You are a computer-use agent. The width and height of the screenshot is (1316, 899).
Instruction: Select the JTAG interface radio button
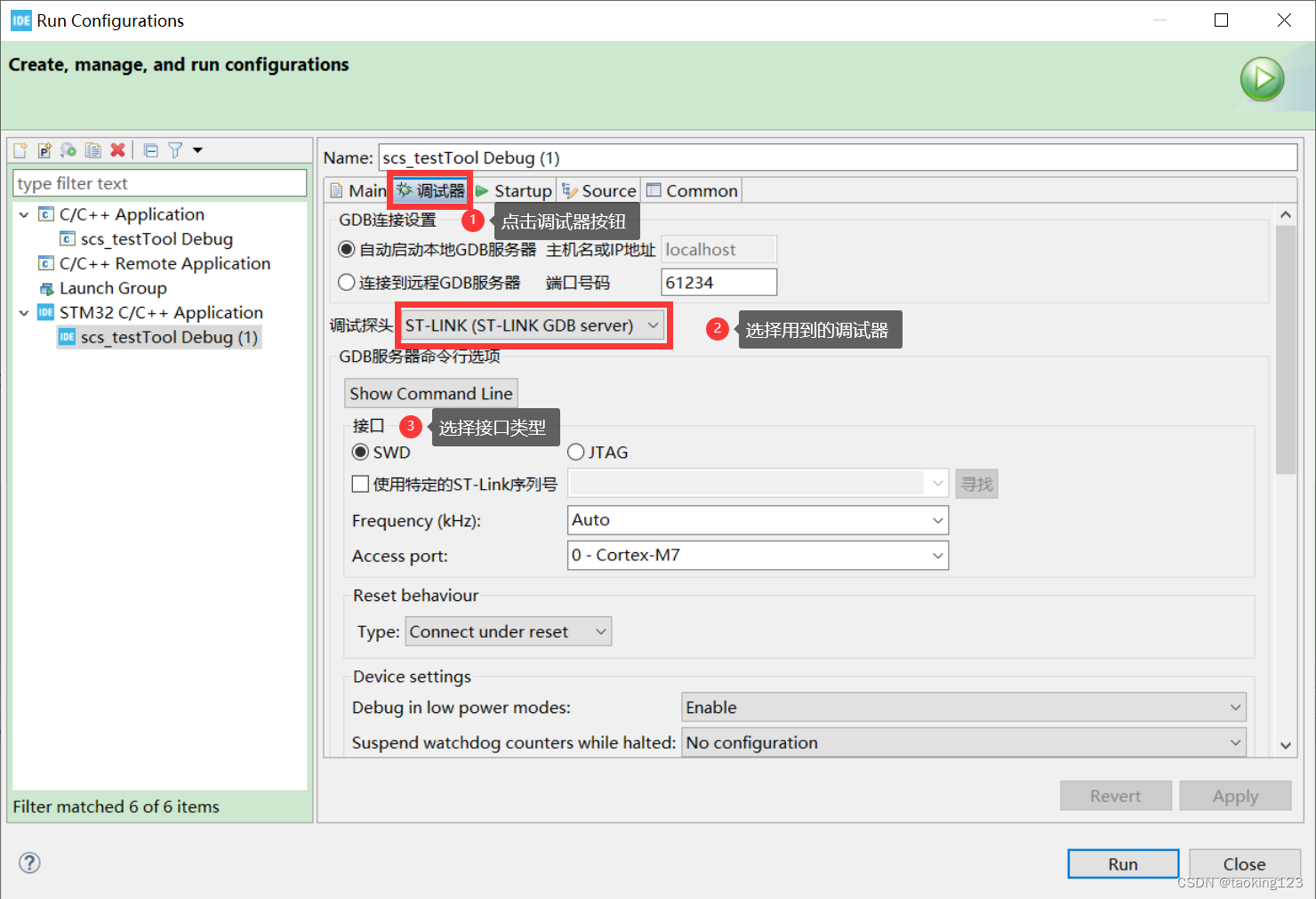point(576,452)
